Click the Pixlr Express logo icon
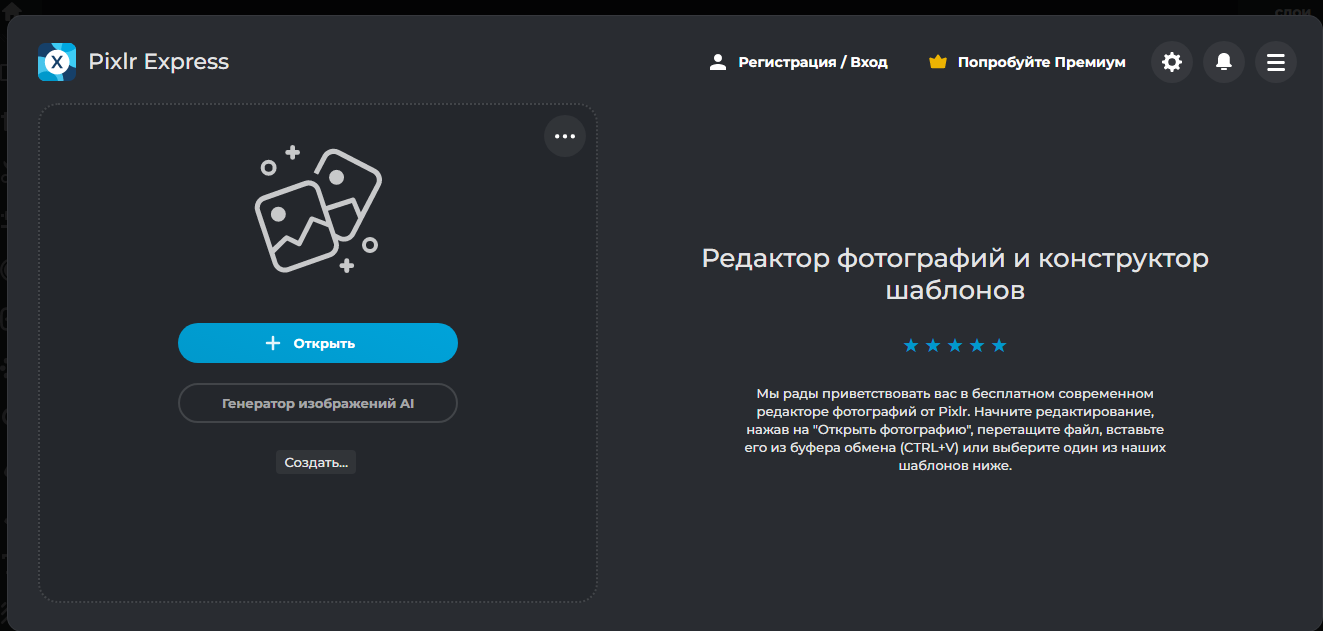1323x631 pixels. 57,62
